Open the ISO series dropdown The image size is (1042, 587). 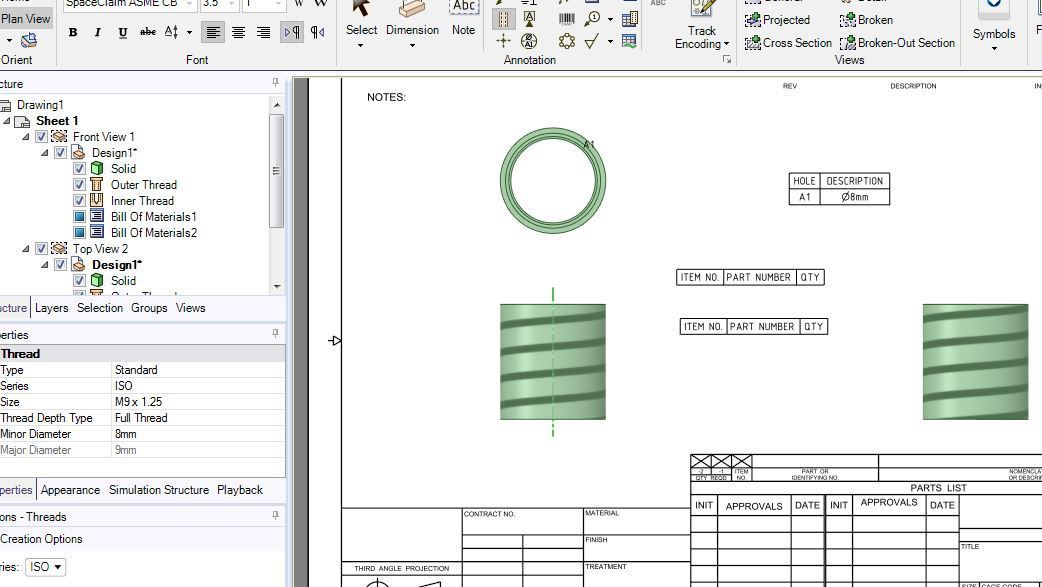coord(45,566)
